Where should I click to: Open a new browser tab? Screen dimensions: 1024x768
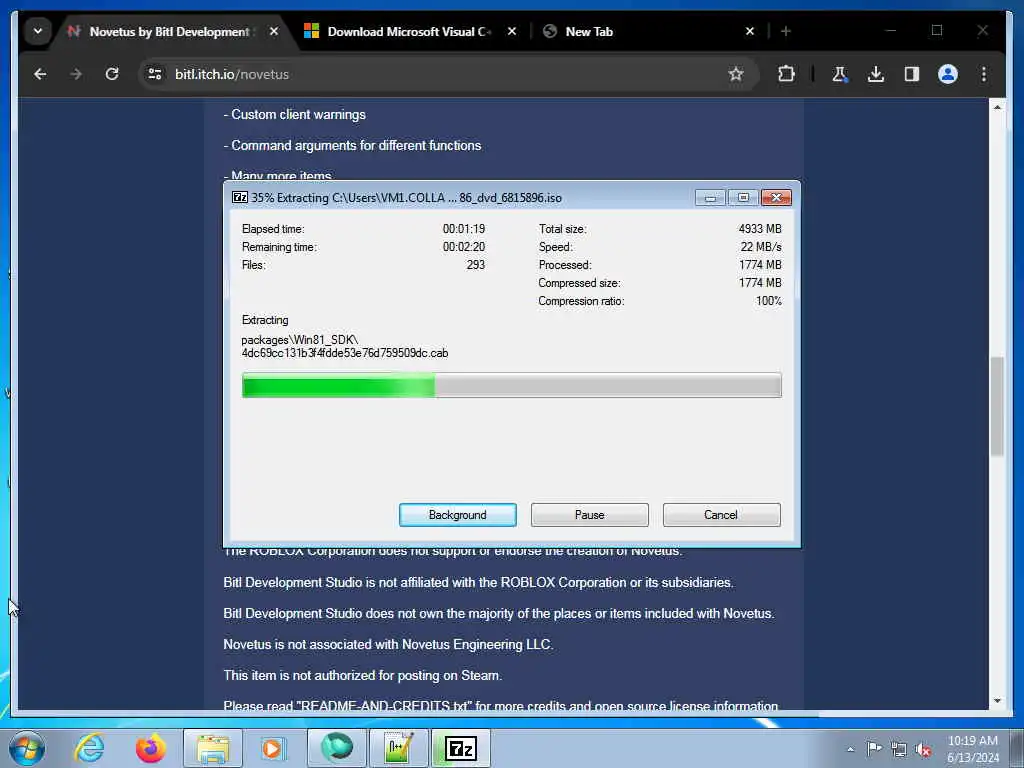pos(786,31)
